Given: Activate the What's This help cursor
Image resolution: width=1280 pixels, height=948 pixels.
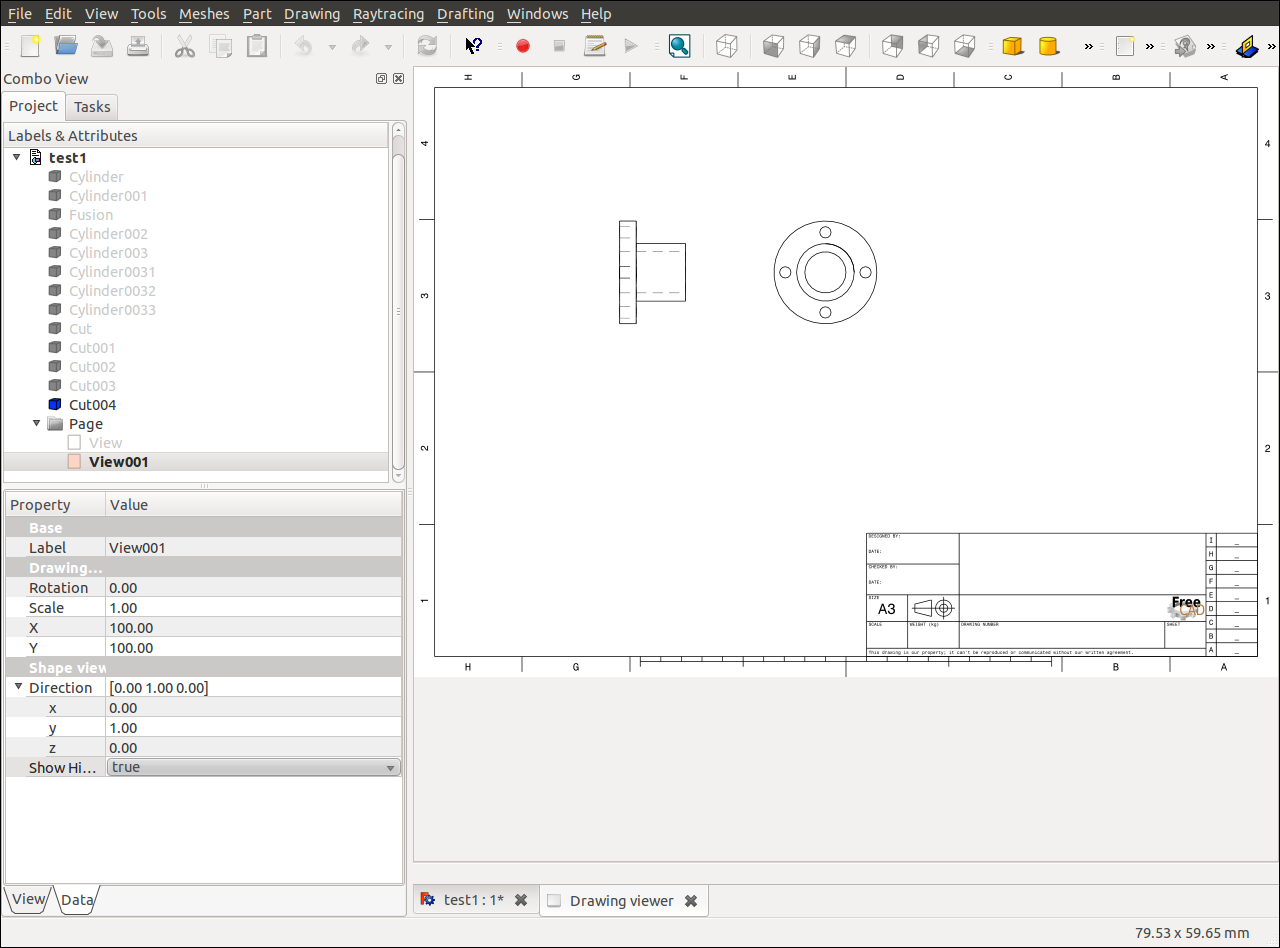Looking at the screenshot, I should [x=474, y=46].
